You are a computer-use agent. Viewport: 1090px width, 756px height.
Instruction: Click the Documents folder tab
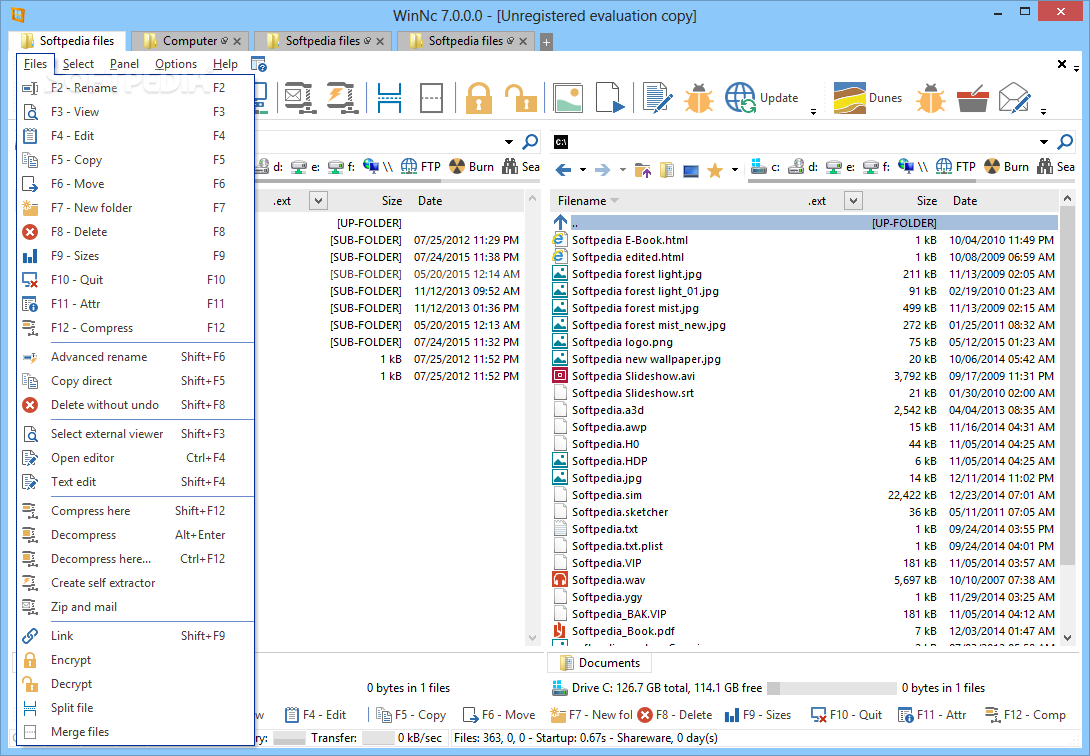(x=600, y=663)
